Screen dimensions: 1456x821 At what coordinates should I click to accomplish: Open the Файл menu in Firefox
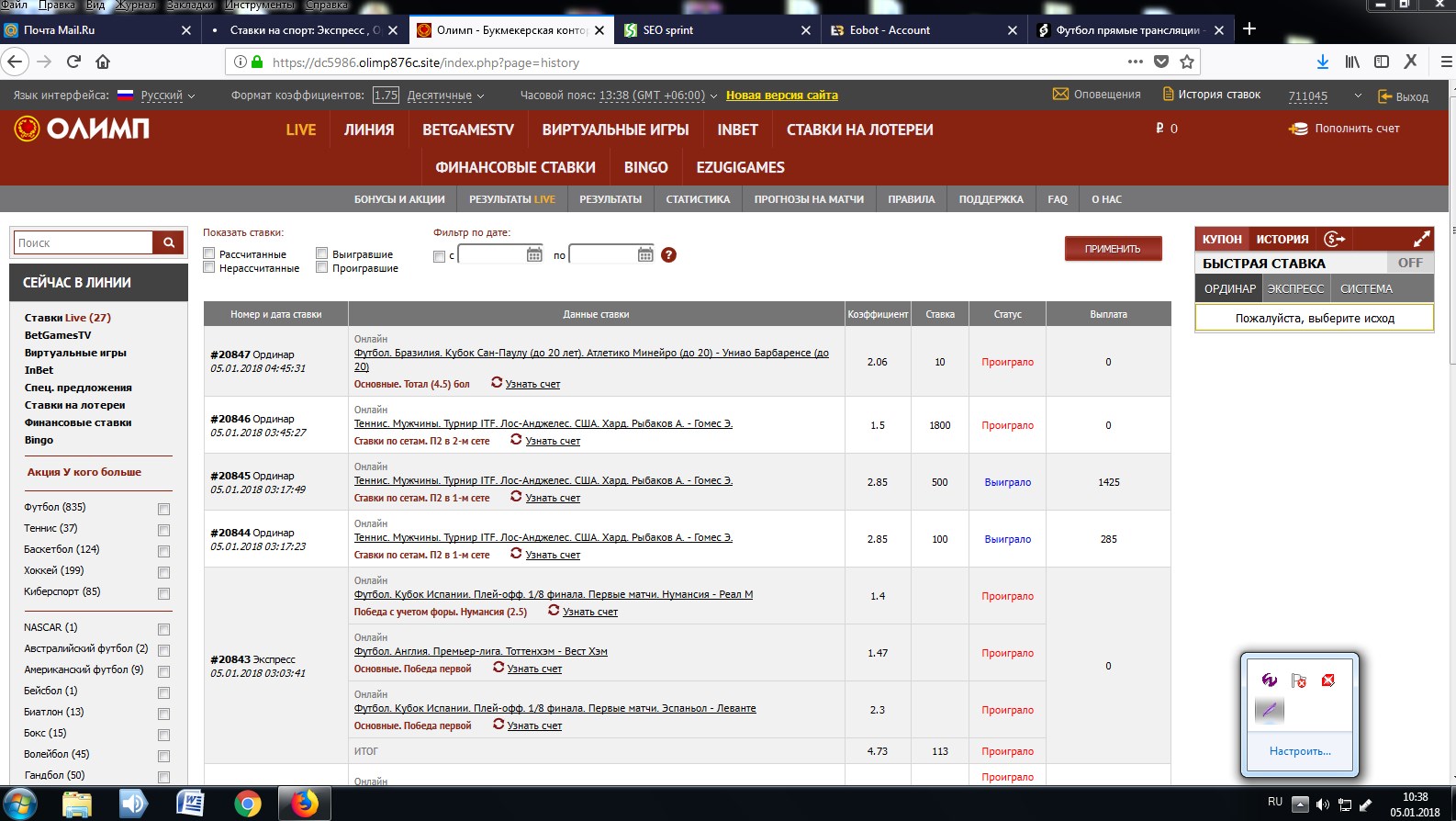tap(14, 5)
